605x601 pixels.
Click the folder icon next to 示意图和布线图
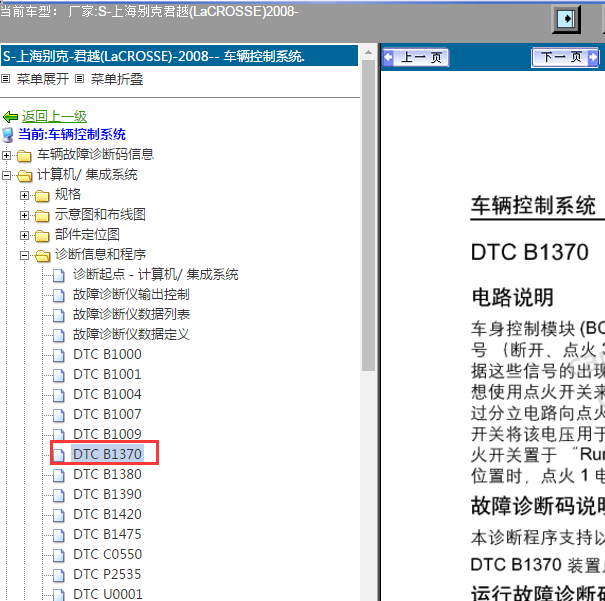(42, 216)
